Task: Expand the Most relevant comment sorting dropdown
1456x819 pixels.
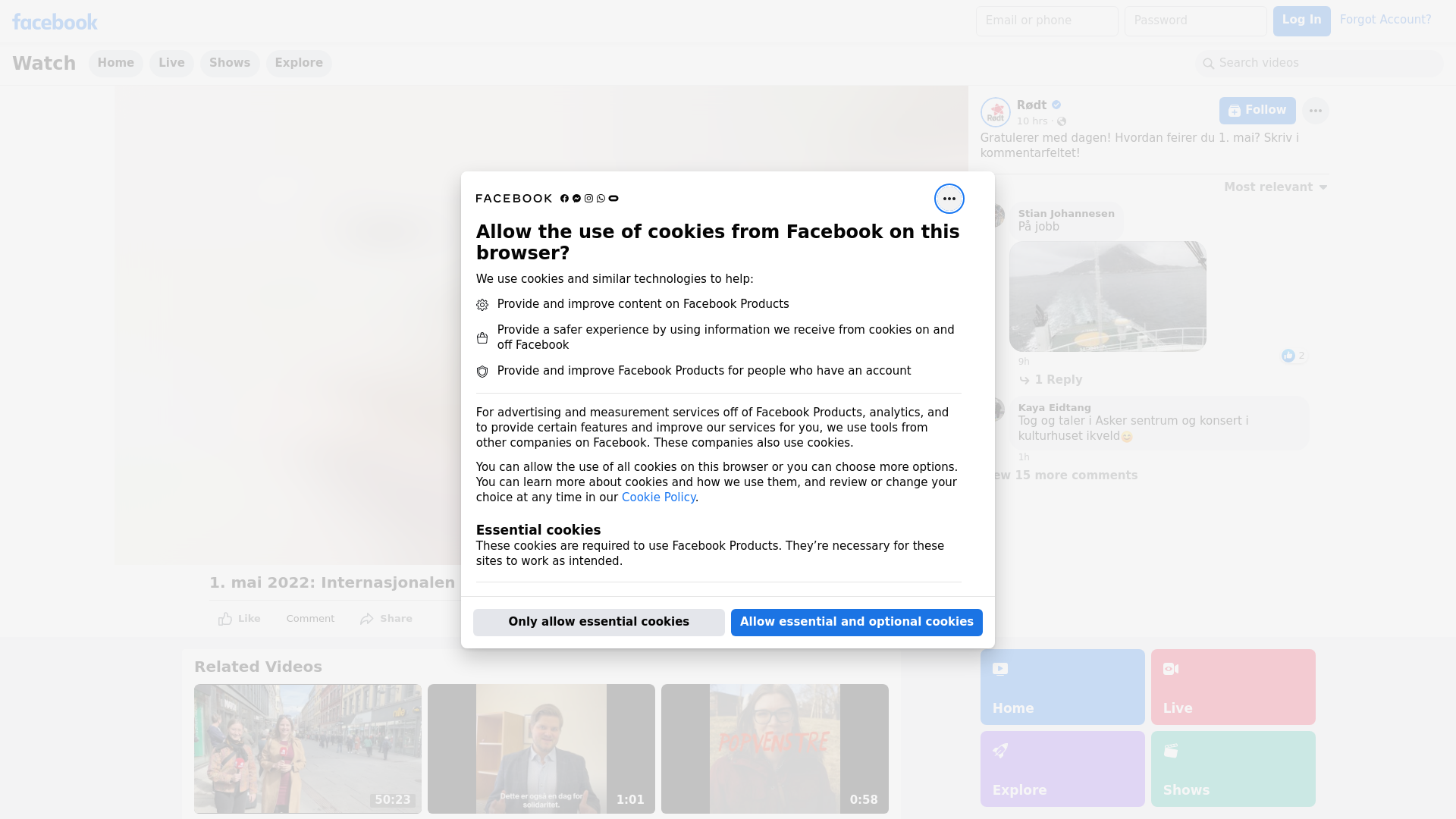Action: [1276, 187]
